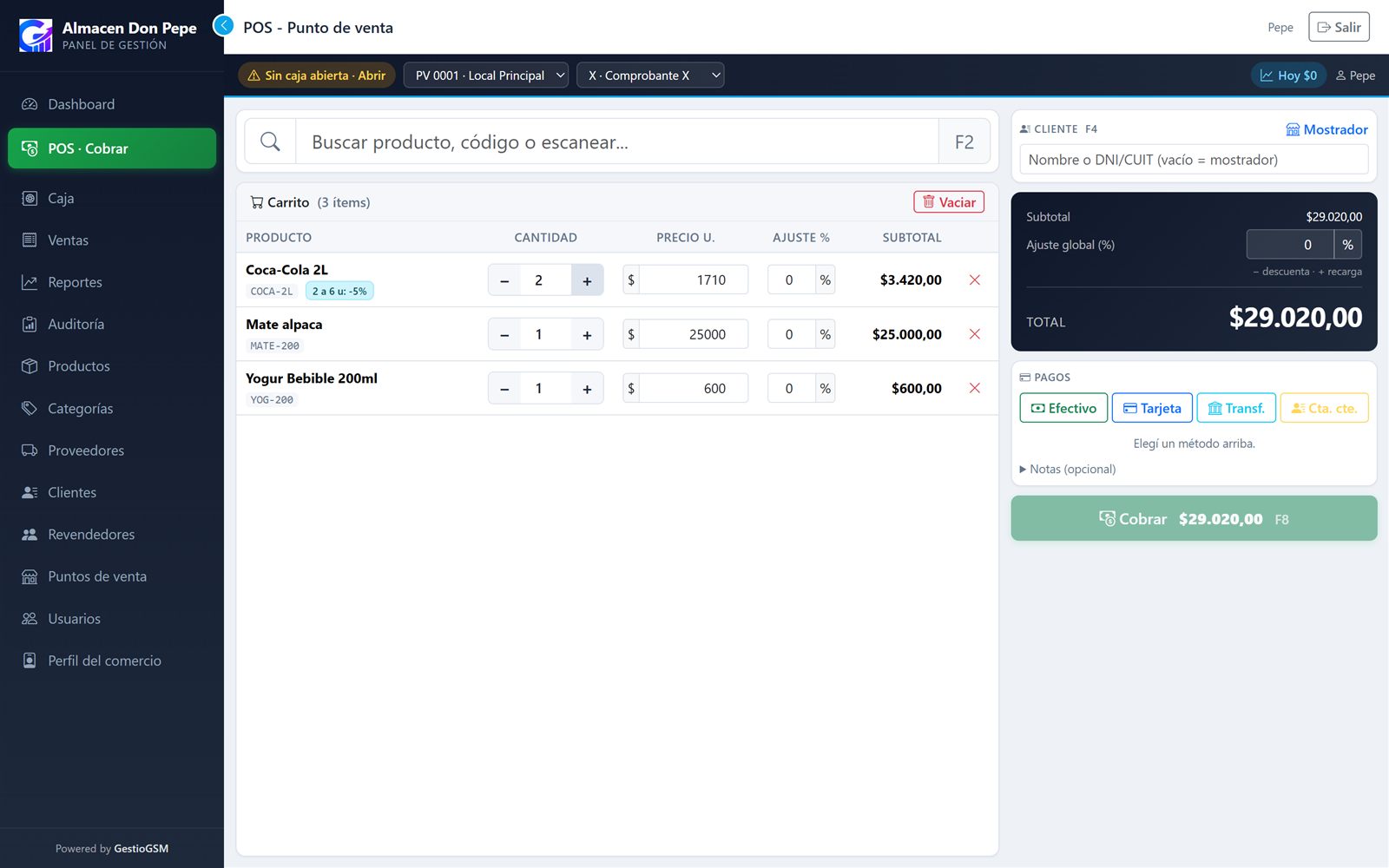Open the Caja section
This screenshot has width=1389, height=868.
tap(112, 198)
